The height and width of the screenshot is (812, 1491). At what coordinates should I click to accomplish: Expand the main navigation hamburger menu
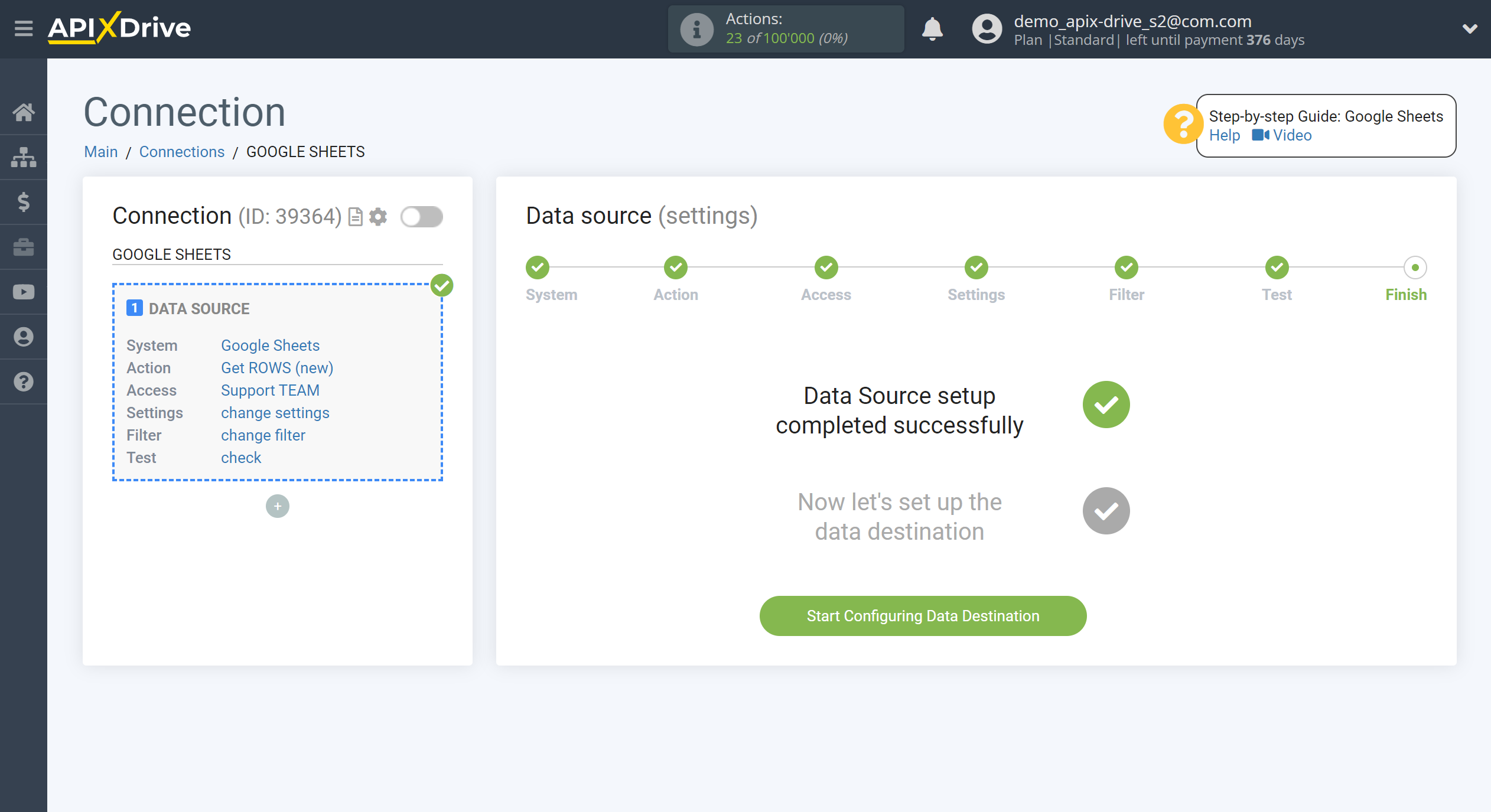coord(23,28)
